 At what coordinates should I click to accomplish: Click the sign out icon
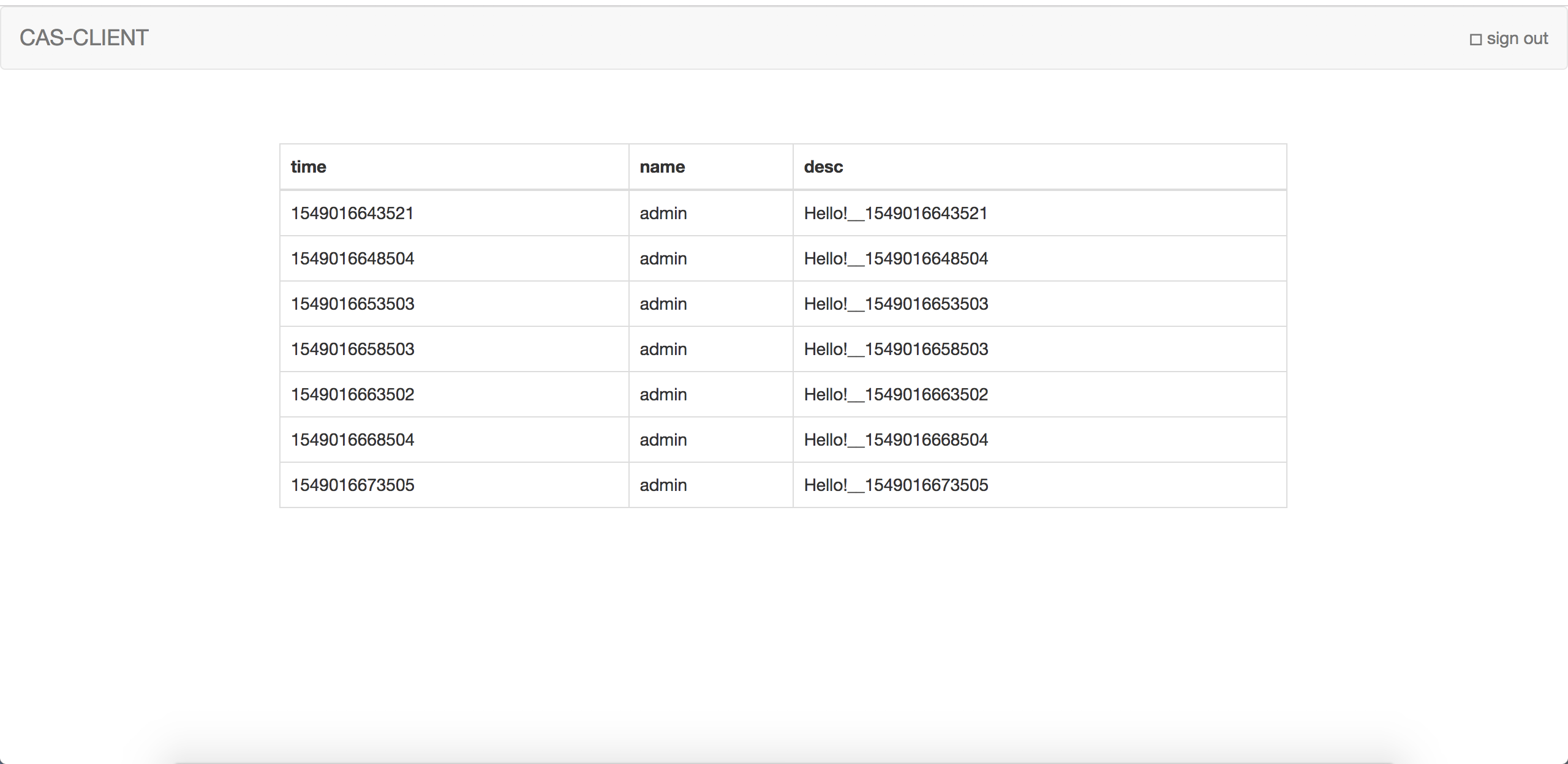pyautogui.click(x=1476, y=40)
